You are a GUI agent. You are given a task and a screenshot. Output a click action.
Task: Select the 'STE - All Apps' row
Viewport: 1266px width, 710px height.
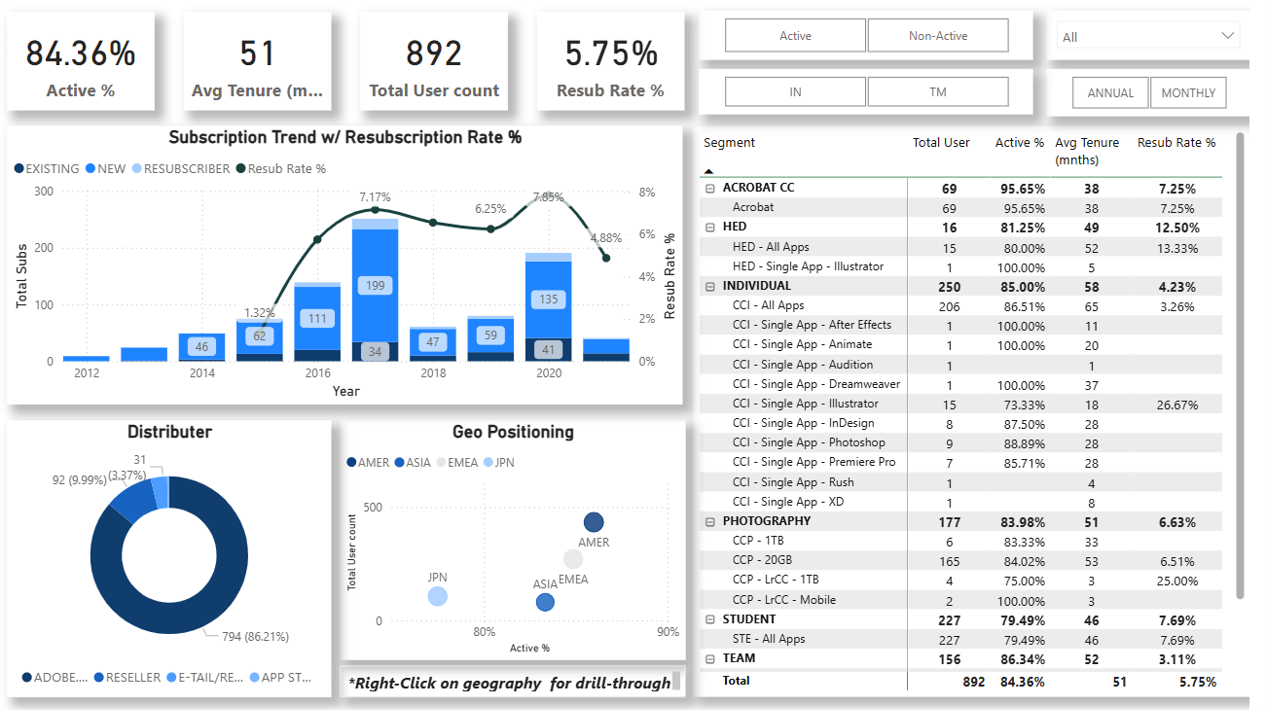(961, 639)
